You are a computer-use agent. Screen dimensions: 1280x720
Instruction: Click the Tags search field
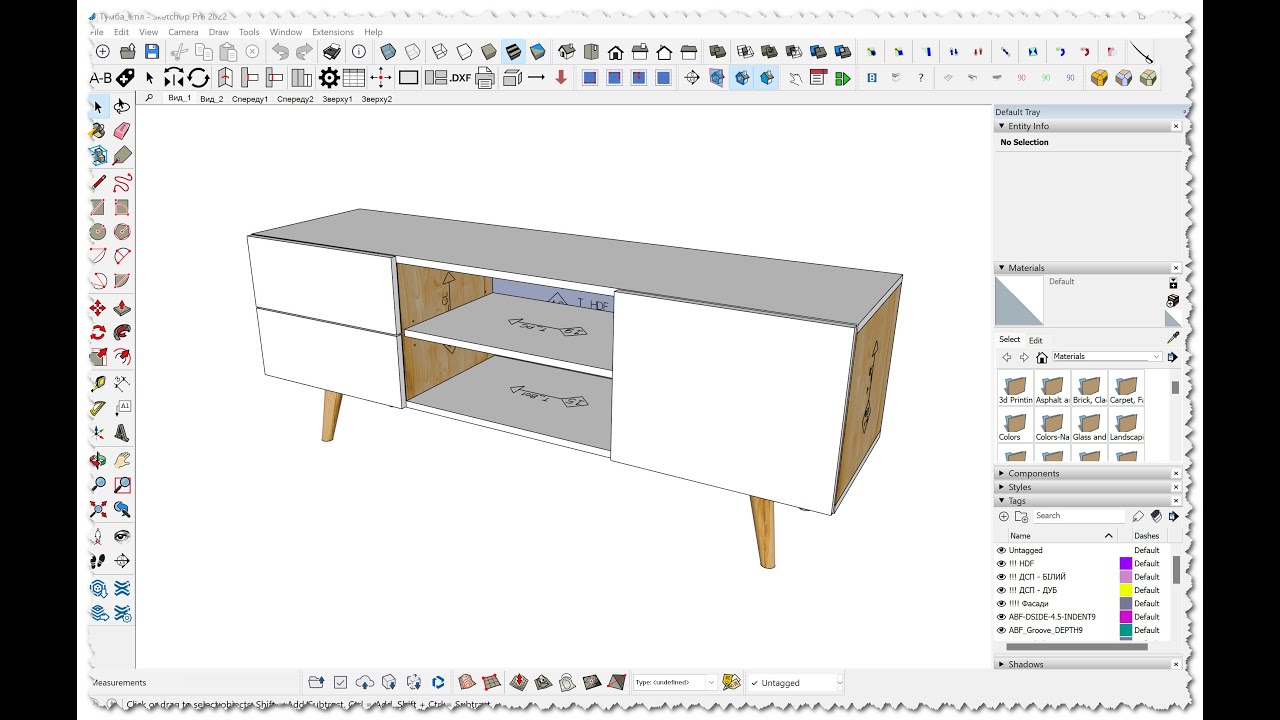coord(1078,516)
